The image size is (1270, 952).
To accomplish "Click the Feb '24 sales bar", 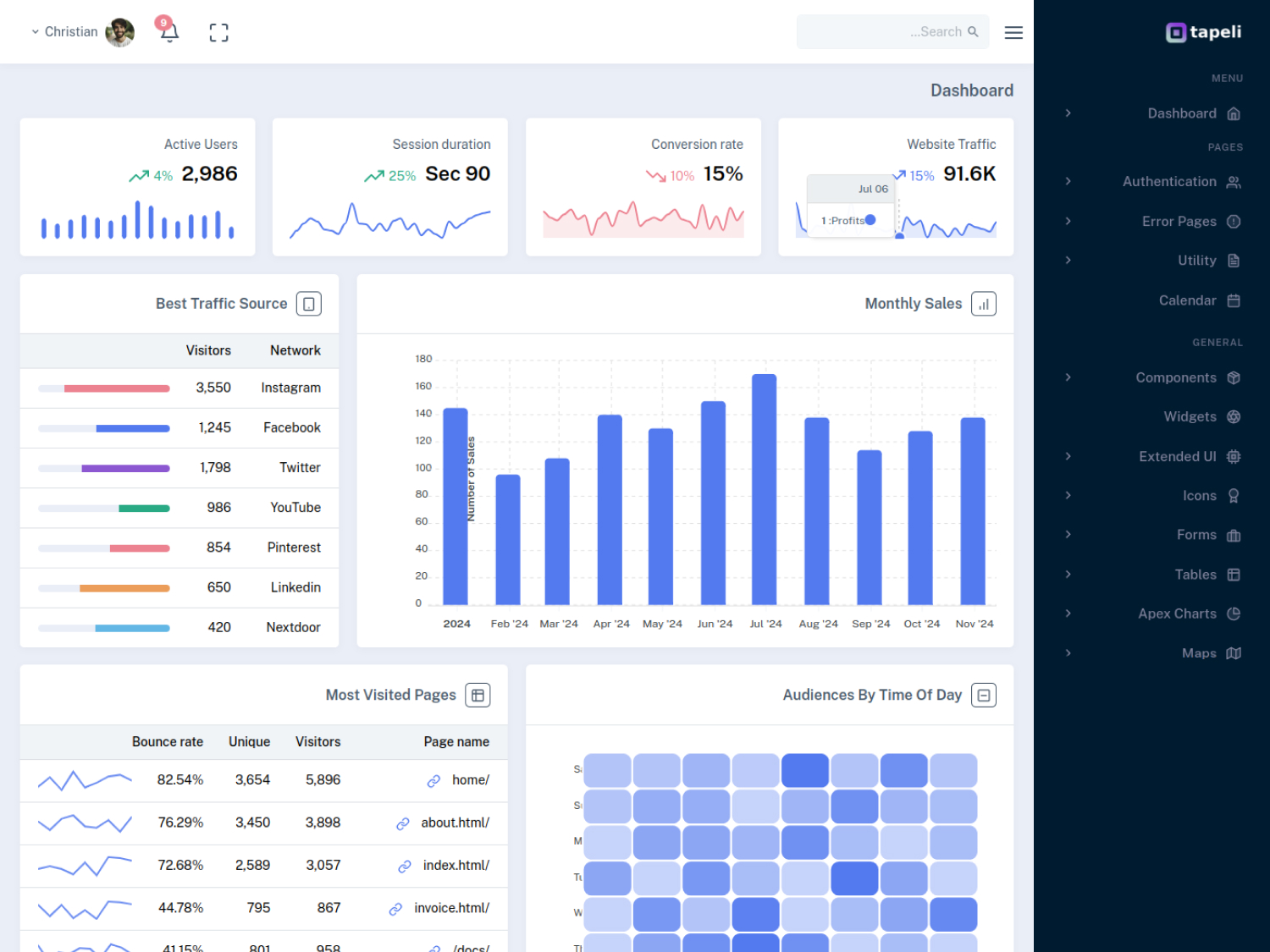I will tap(508, 539).
